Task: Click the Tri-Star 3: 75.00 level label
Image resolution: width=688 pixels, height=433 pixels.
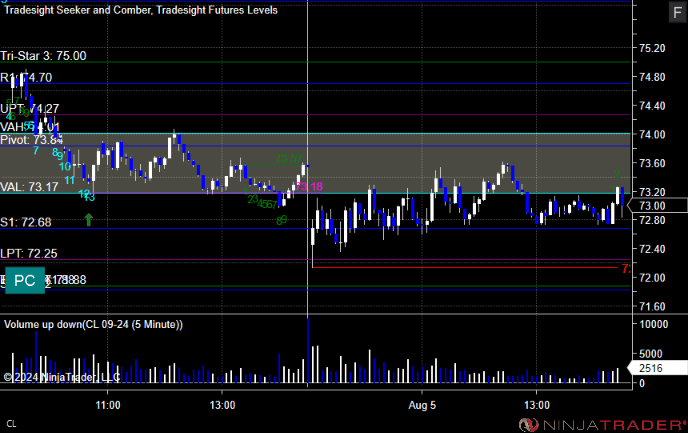Action: (43, 56)
